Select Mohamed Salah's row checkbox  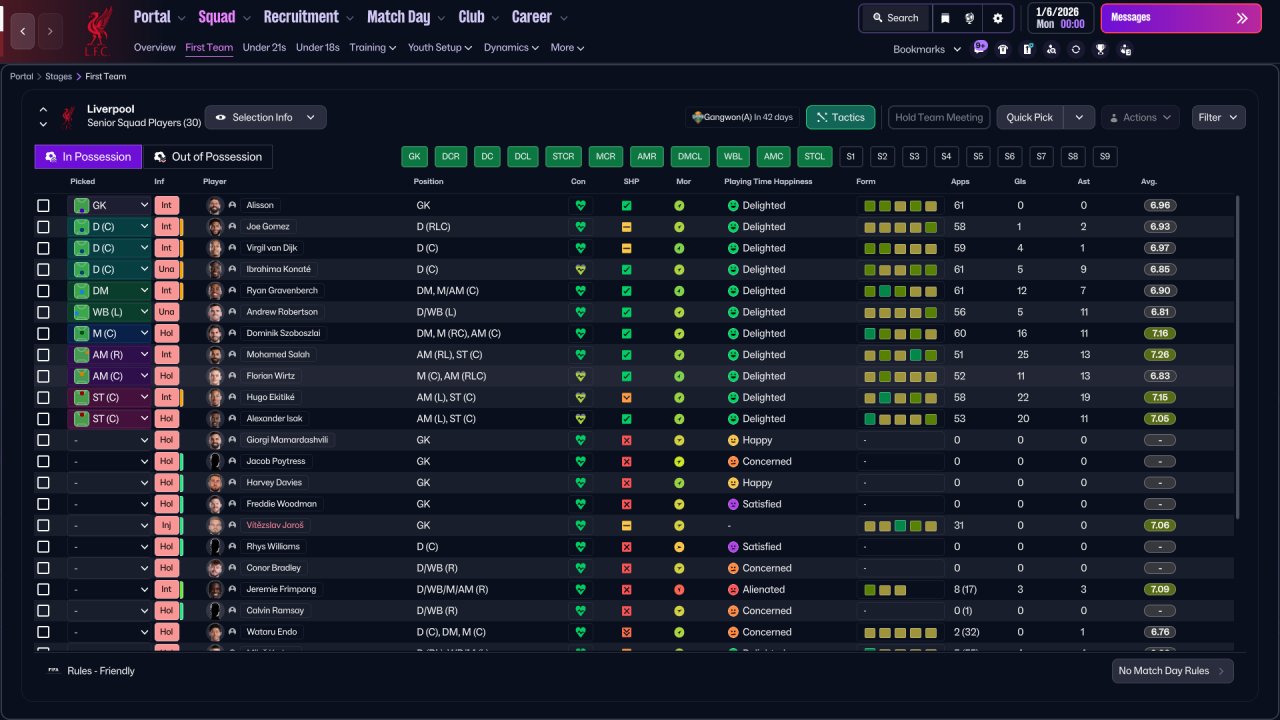pyautogui.click(x=43, y=355)
